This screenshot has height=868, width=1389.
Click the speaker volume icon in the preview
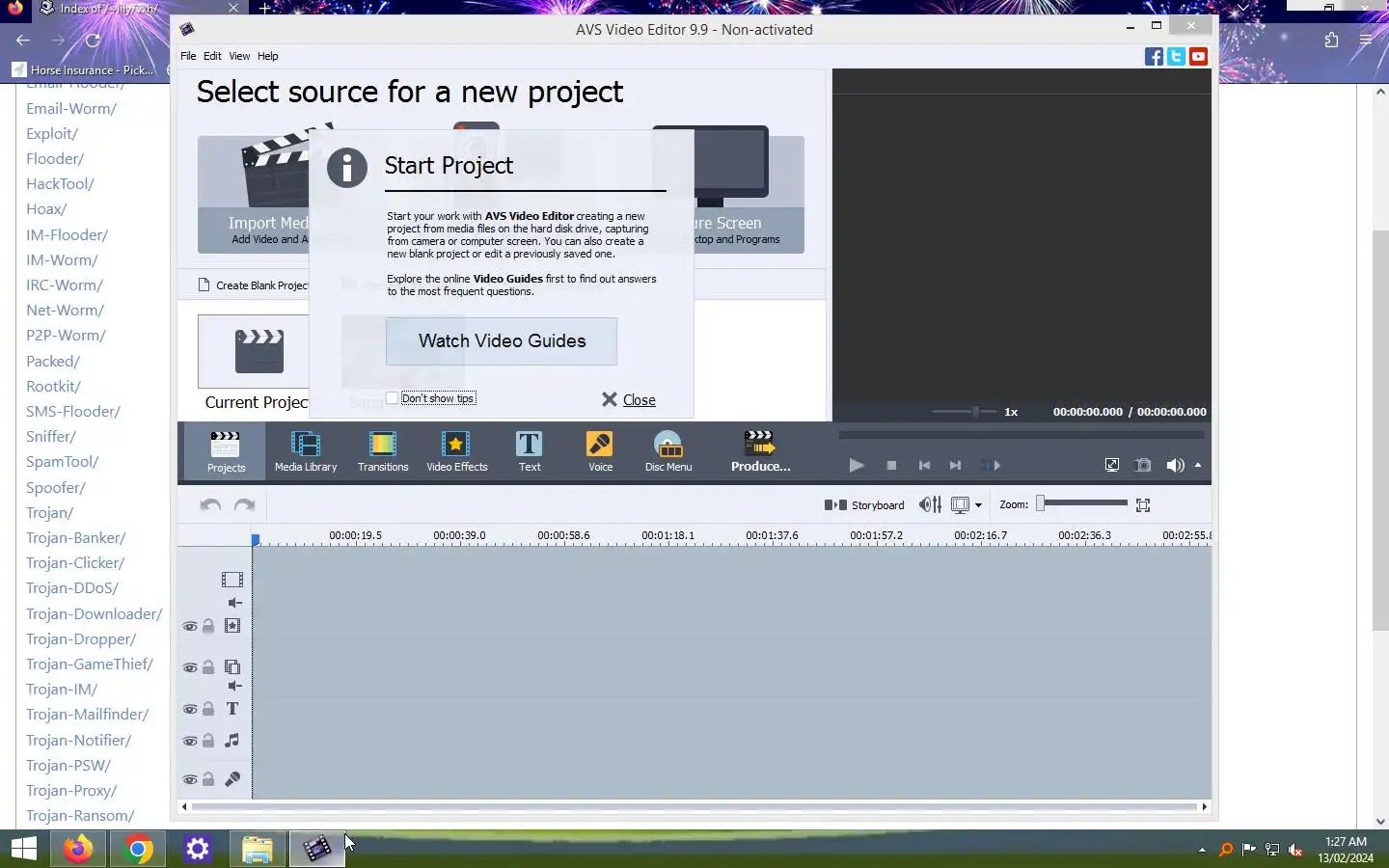tap(1174, 465)
